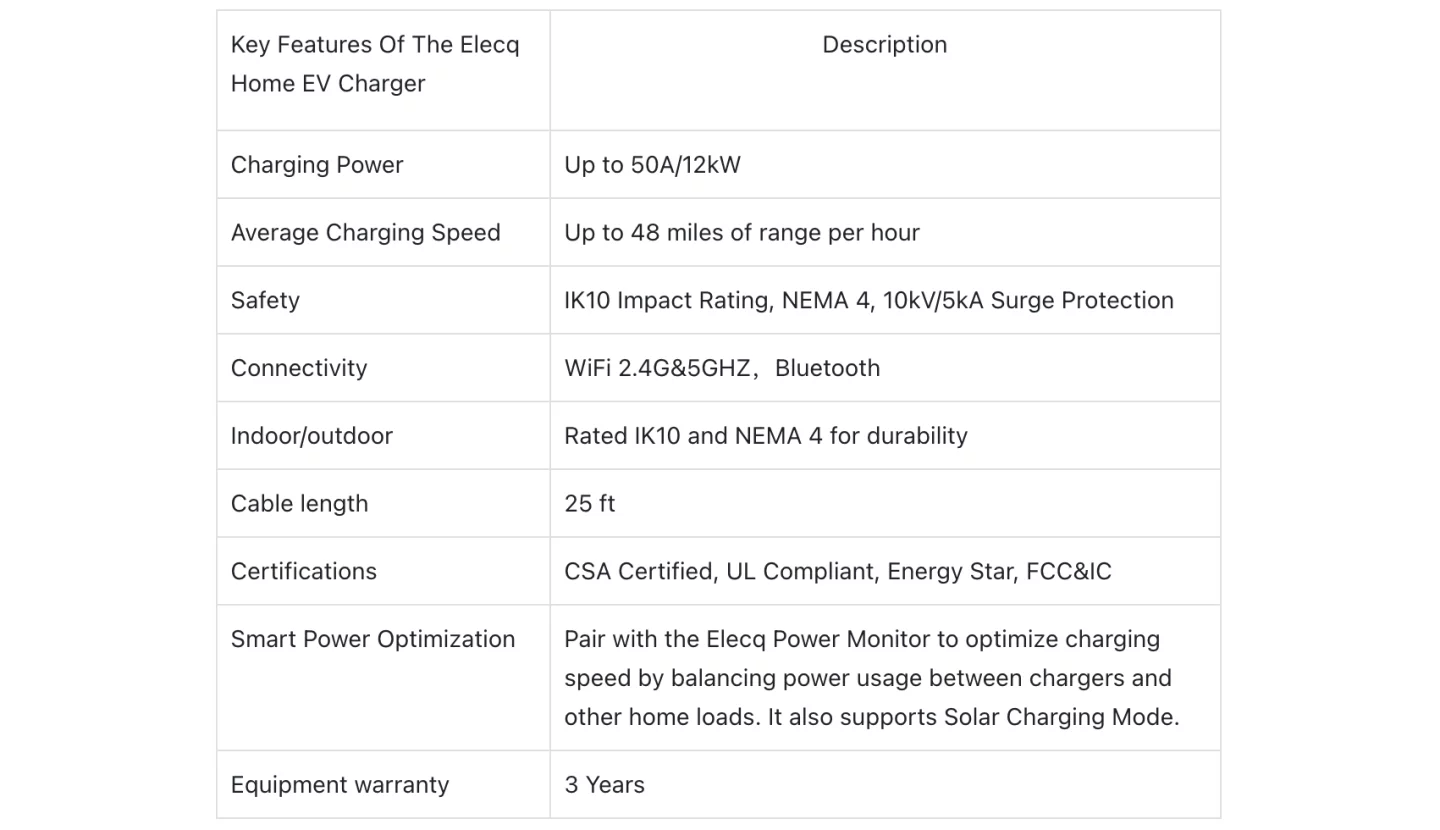Click the 'Pair with the Elecq Power Monitor' paragraph
This screenshot has width=1440, height=830.
pyautogui.click(x=871, y=678)
